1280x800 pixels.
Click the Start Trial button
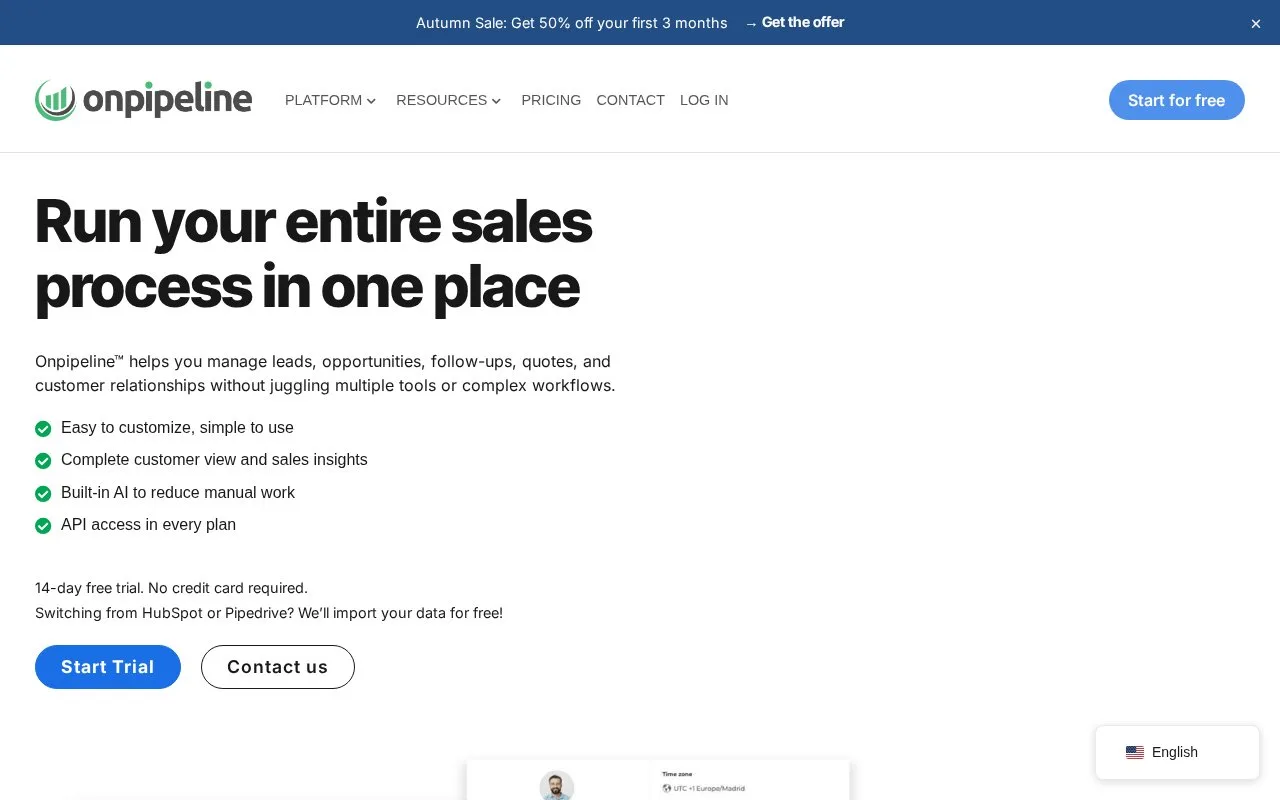(108, 667)
